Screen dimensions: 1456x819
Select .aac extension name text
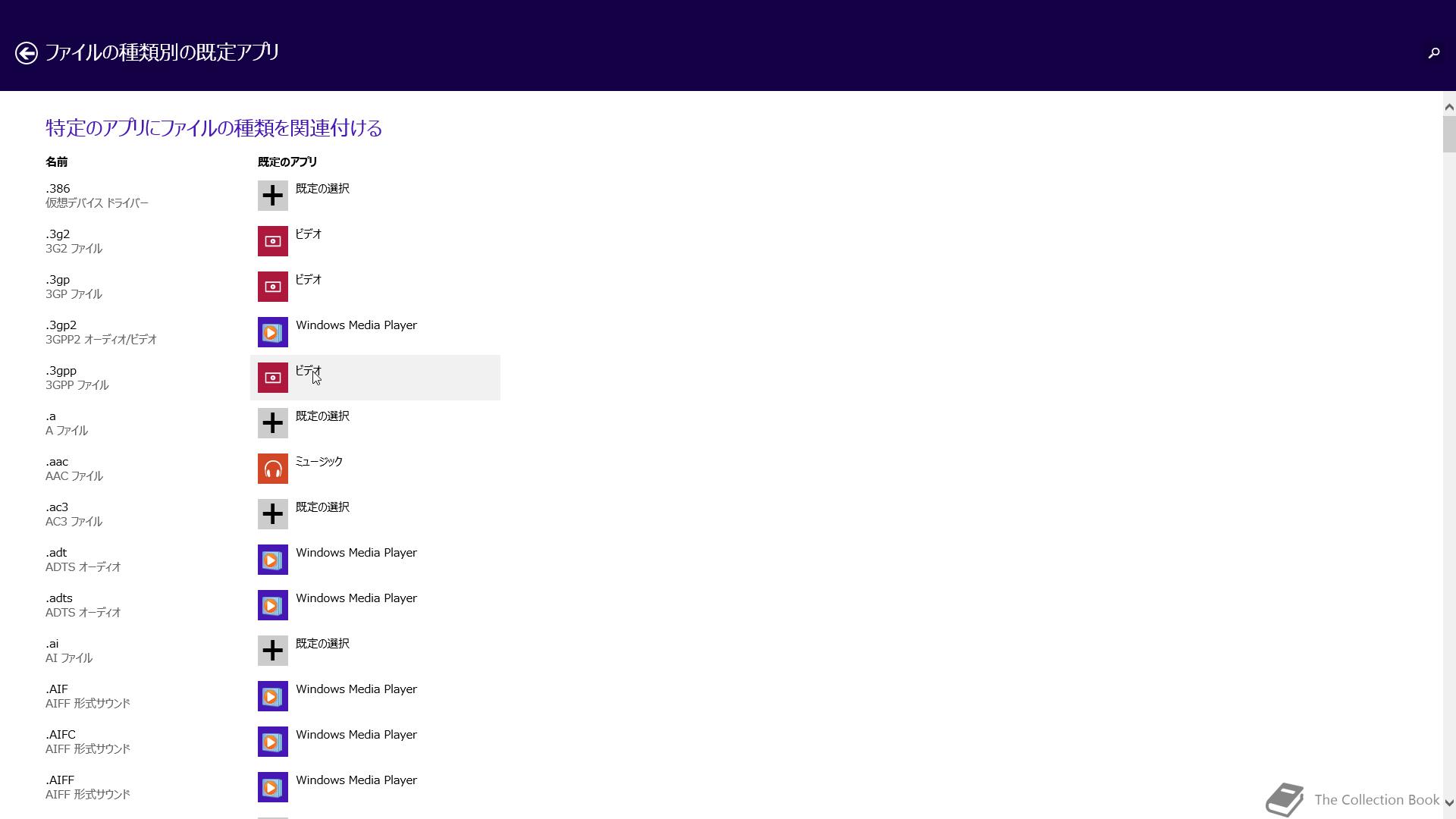pos(57,461)
